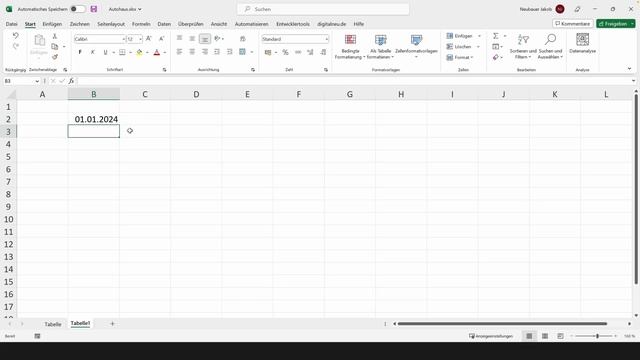Image resolution: width=640 pixels, height=360 pixels.
Task: Click the Redo arrow icon
Action: point(16,46)
